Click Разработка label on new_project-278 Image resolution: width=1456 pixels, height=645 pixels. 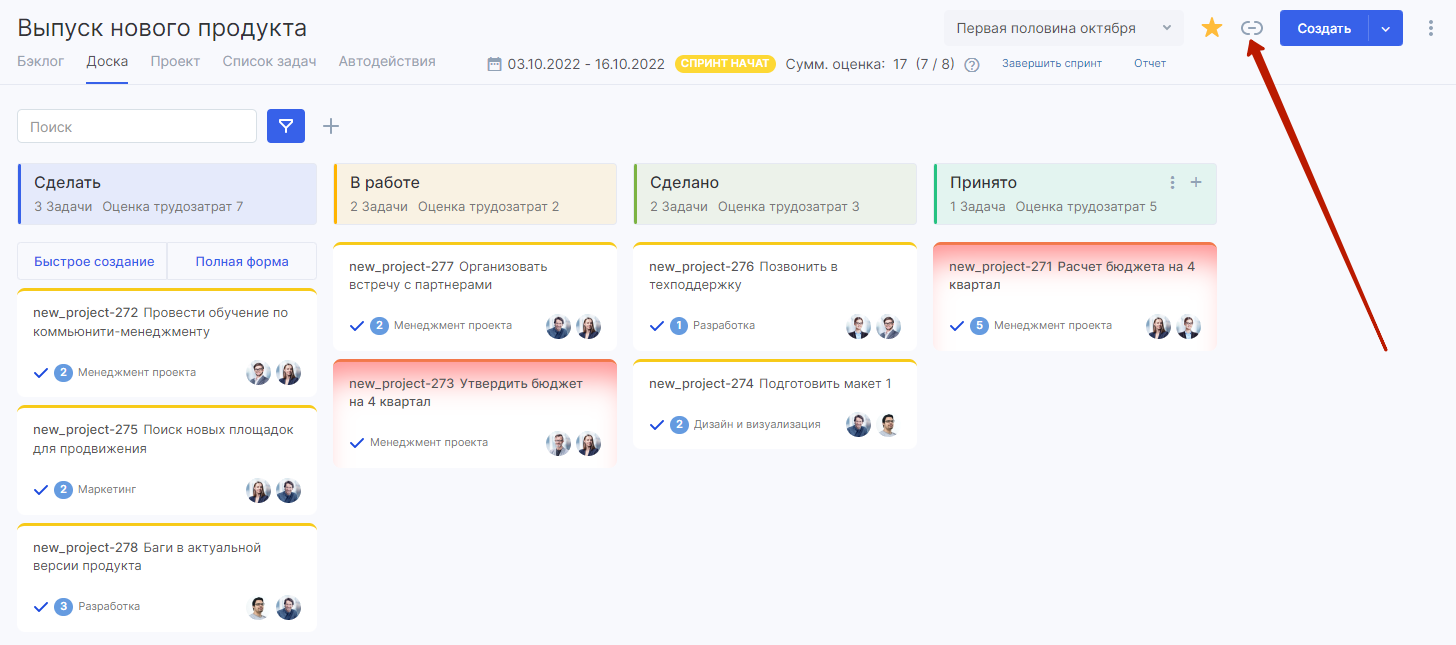pyautogui.click(x=109, y=607)
